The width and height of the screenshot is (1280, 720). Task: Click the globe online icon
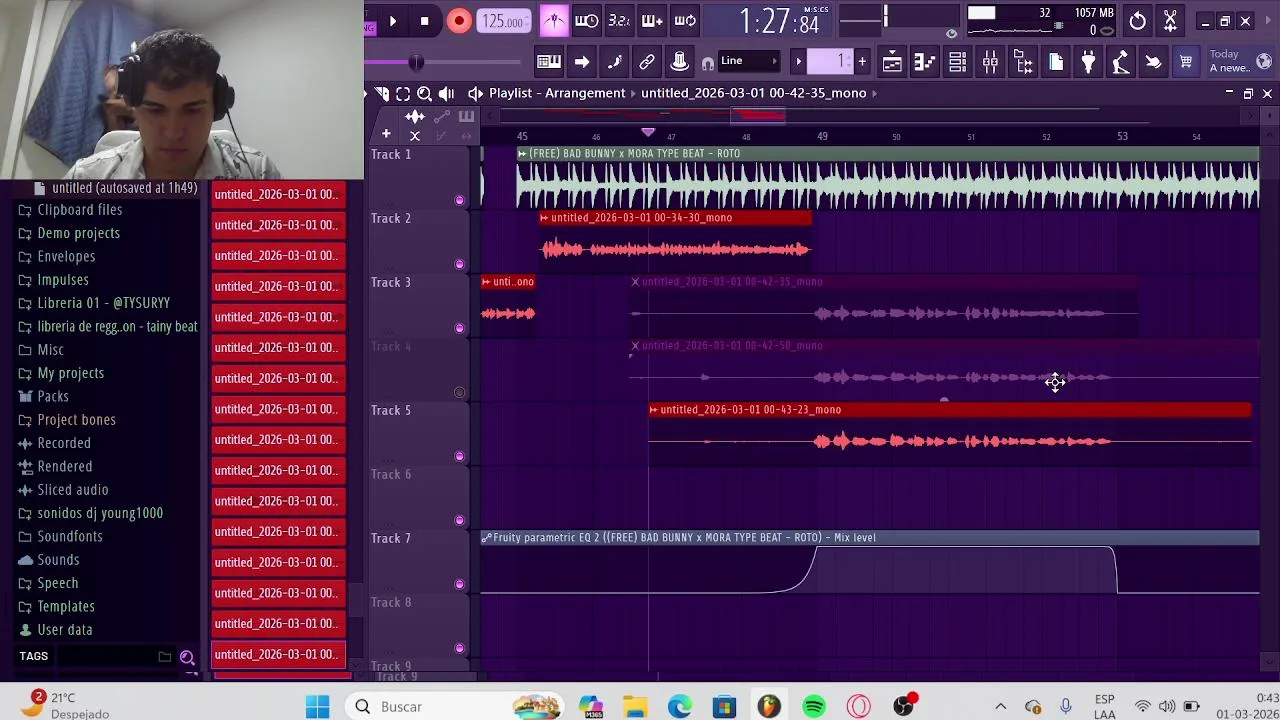coord(1264,62)
